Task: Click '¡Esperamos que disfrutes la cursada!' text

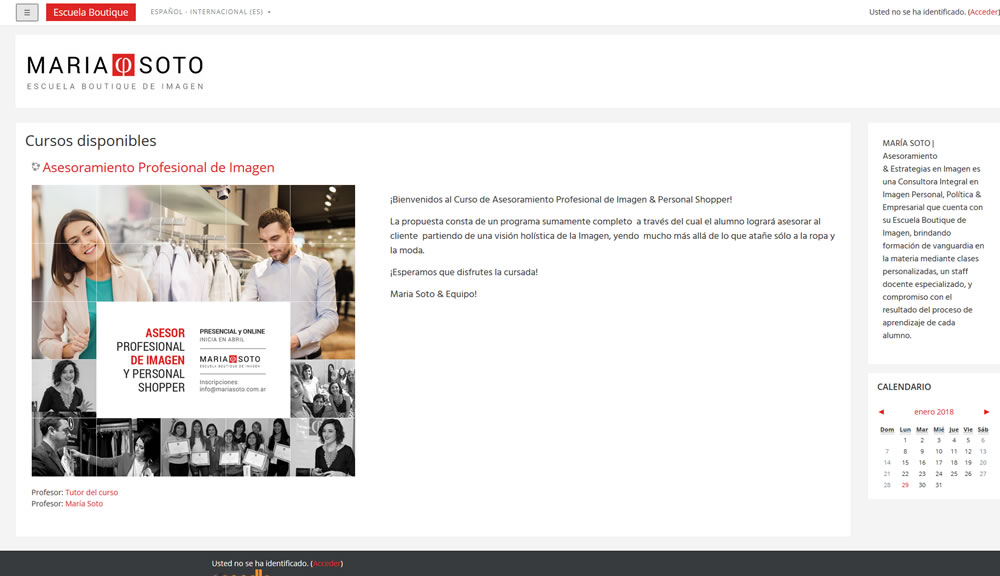Action: (x=464, y=272)
